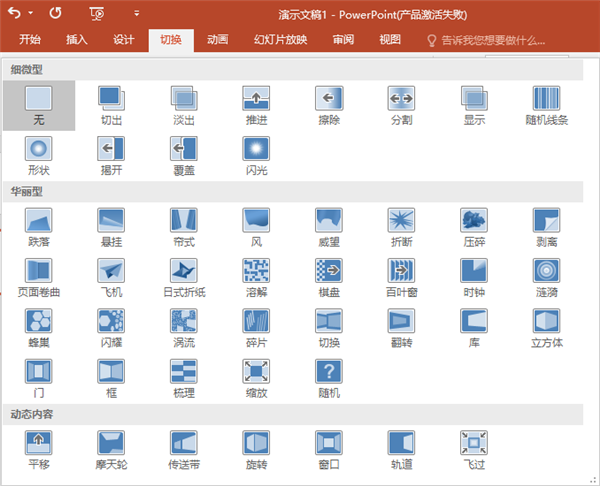Image resolution: width=600 pixels, height=486 pixels.
Task: Choose the 轨道 orbit transition
Action: click(401, 450)
